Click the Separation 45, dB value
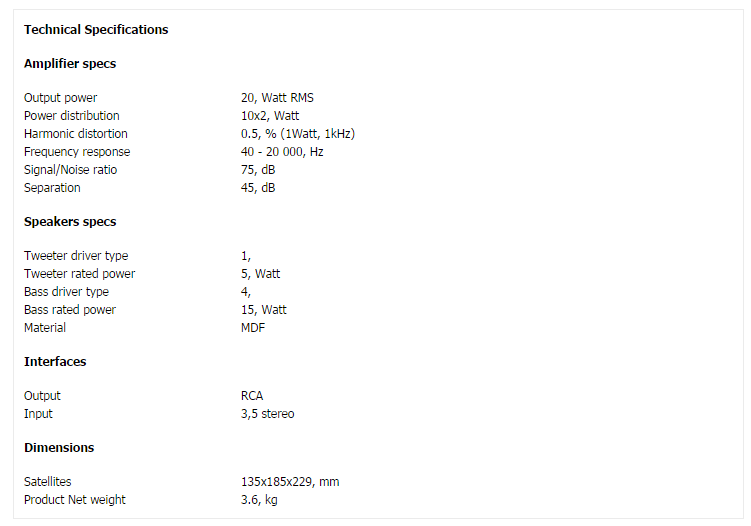 258,188
